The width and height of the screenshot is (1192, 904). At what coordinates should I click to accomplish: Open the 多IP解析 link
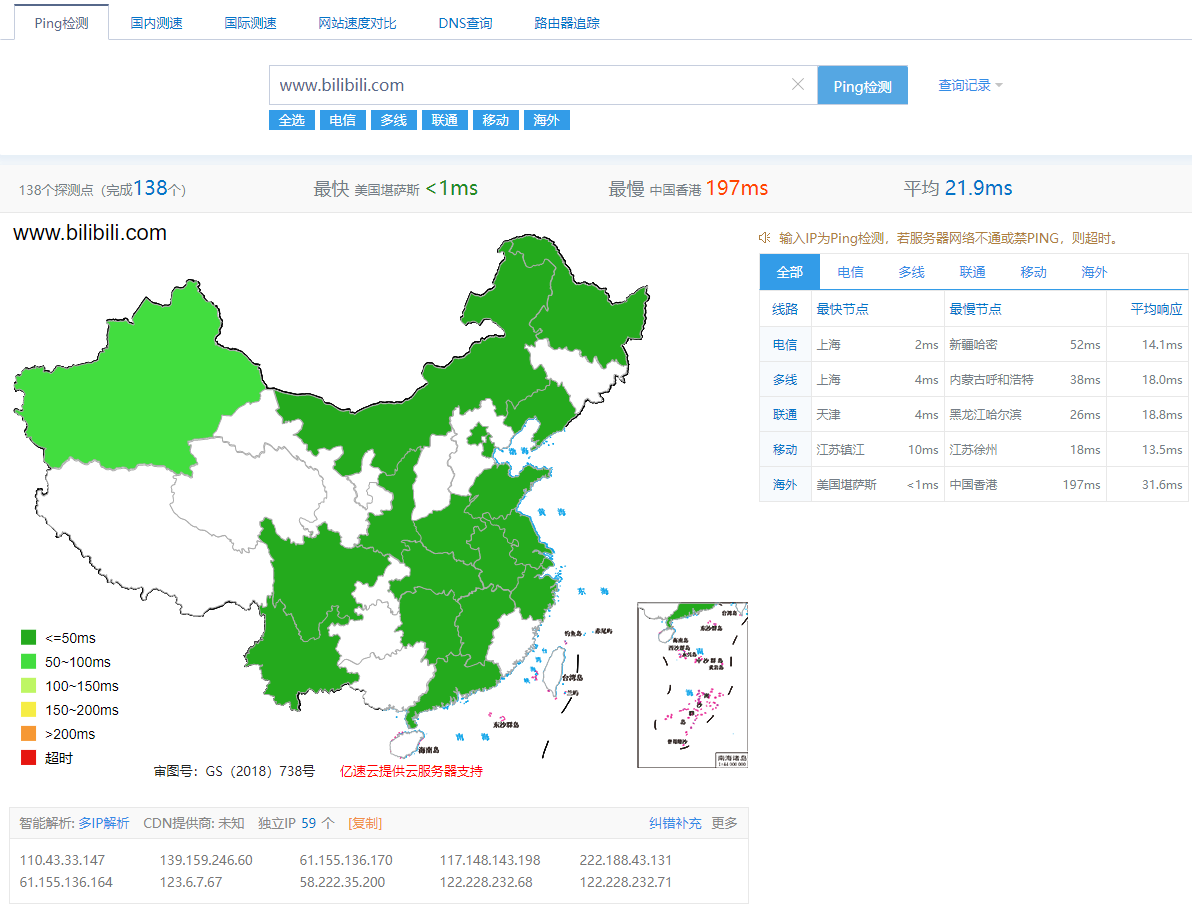coord(103,823)
